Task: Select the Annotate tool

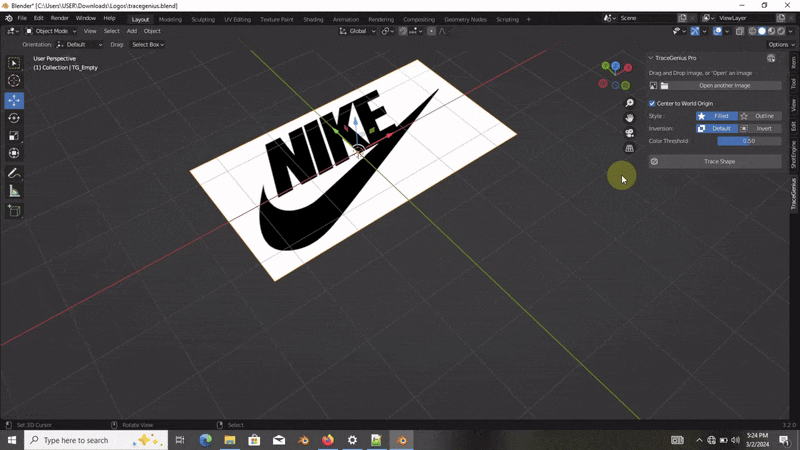Action: tap(14, 173)
